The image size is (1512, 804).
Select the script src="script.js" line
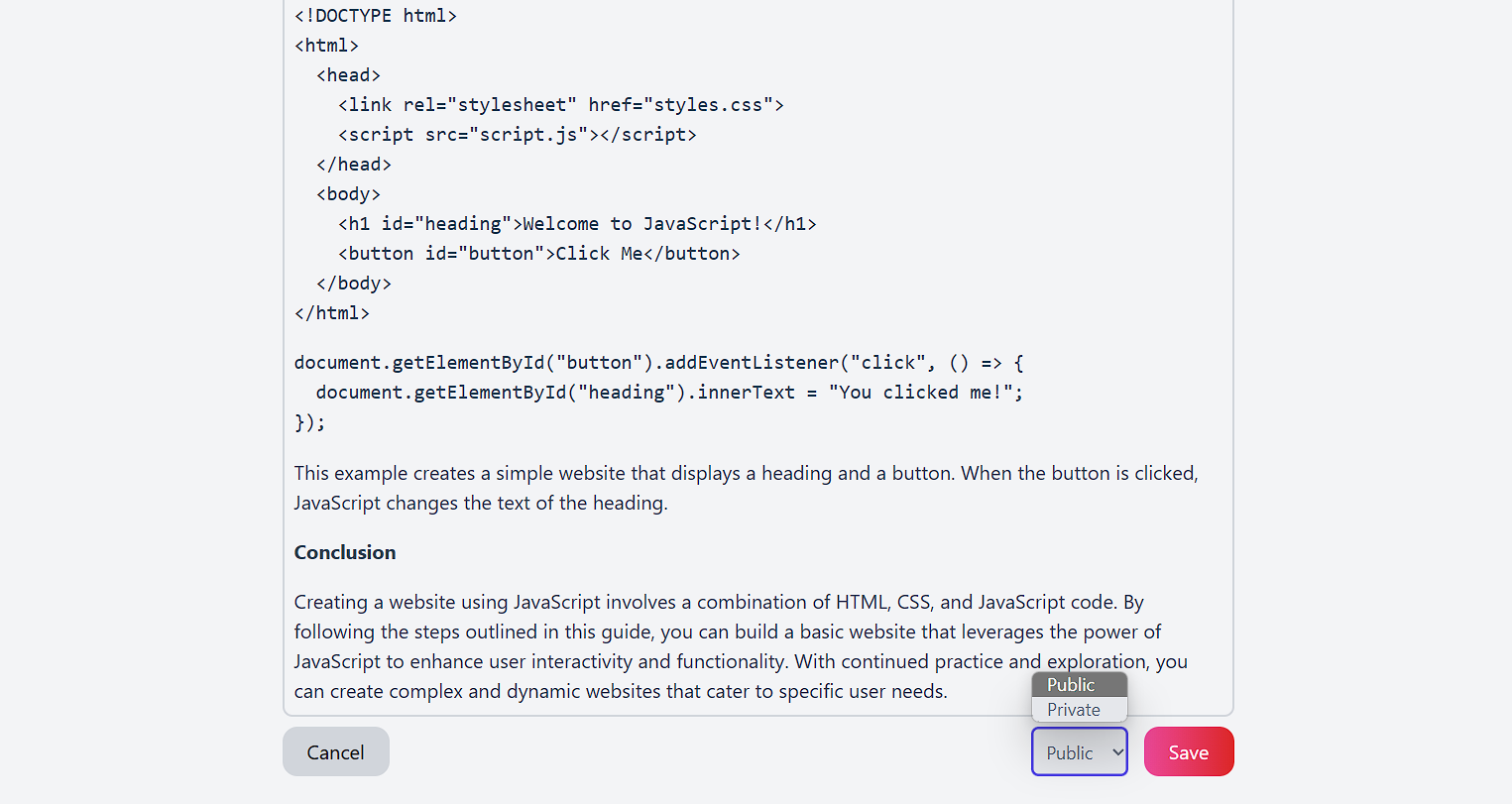click(518, 135)
